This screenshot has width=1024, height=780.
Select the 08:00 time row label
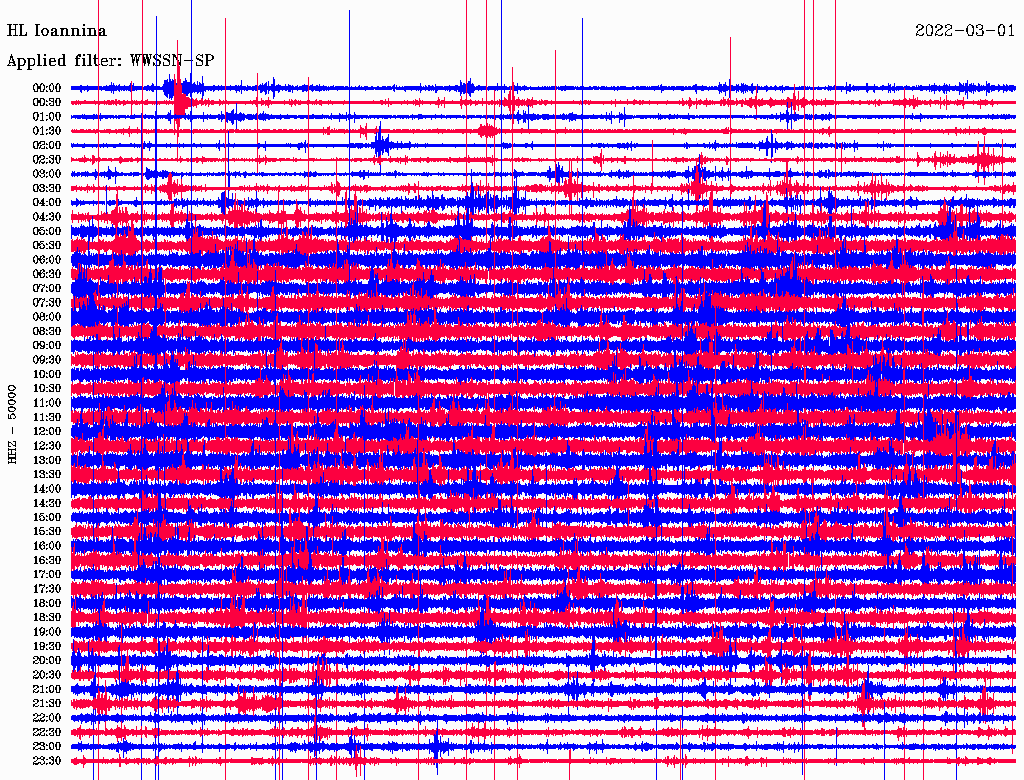(x=47, y=317)
